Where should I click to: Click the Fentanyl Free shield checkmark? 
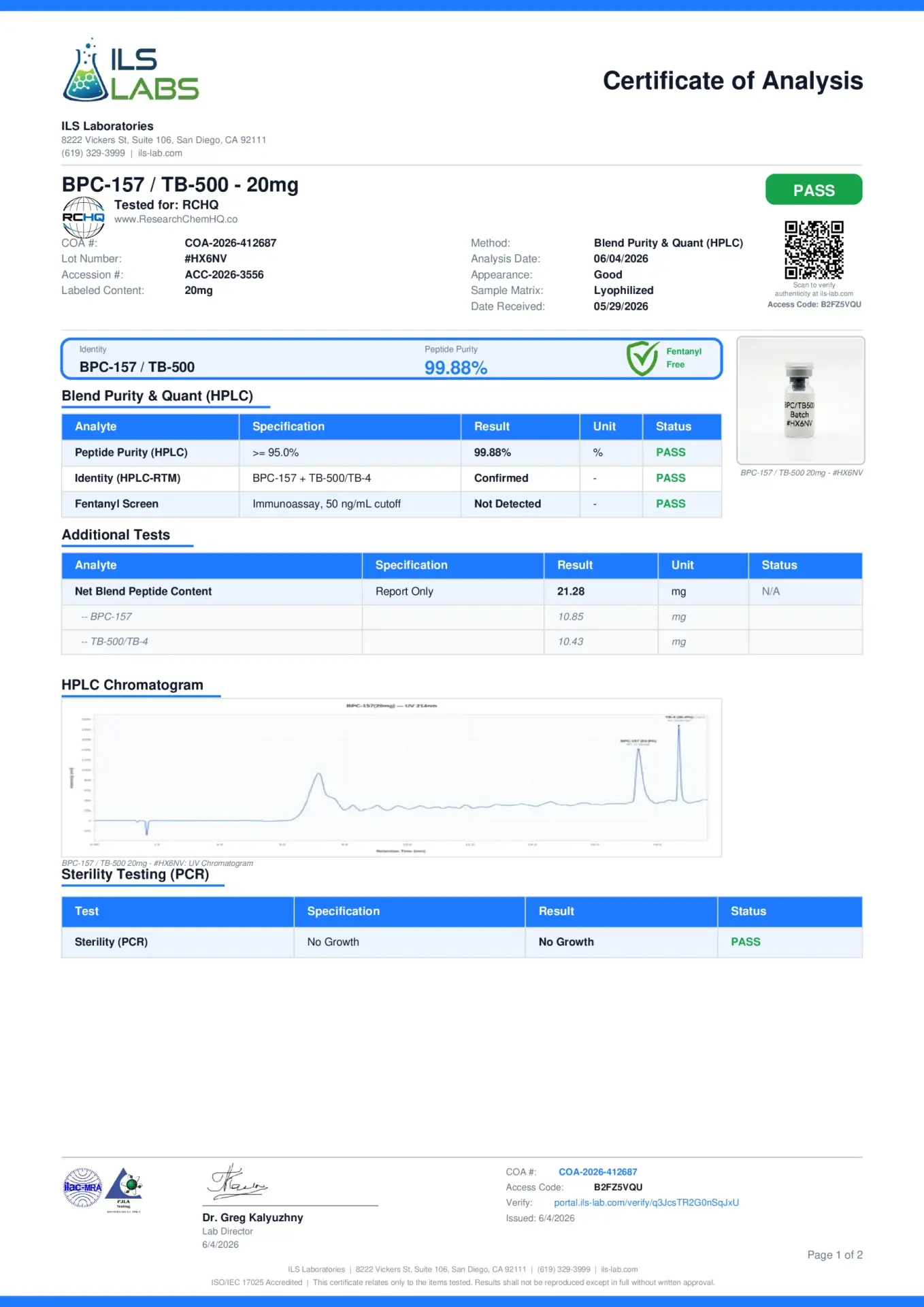[x=642, y=359]
